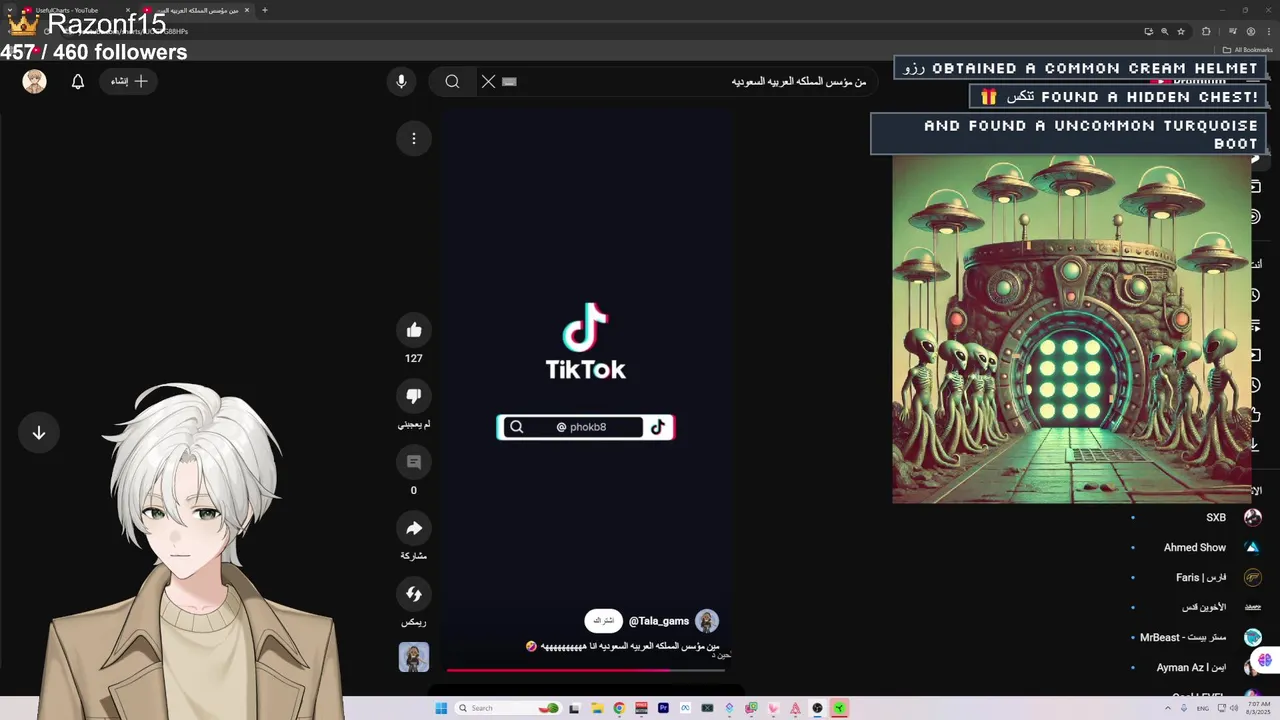Click the taskbar Search box
1280x720 pixels.
click(x=508, y=708)
